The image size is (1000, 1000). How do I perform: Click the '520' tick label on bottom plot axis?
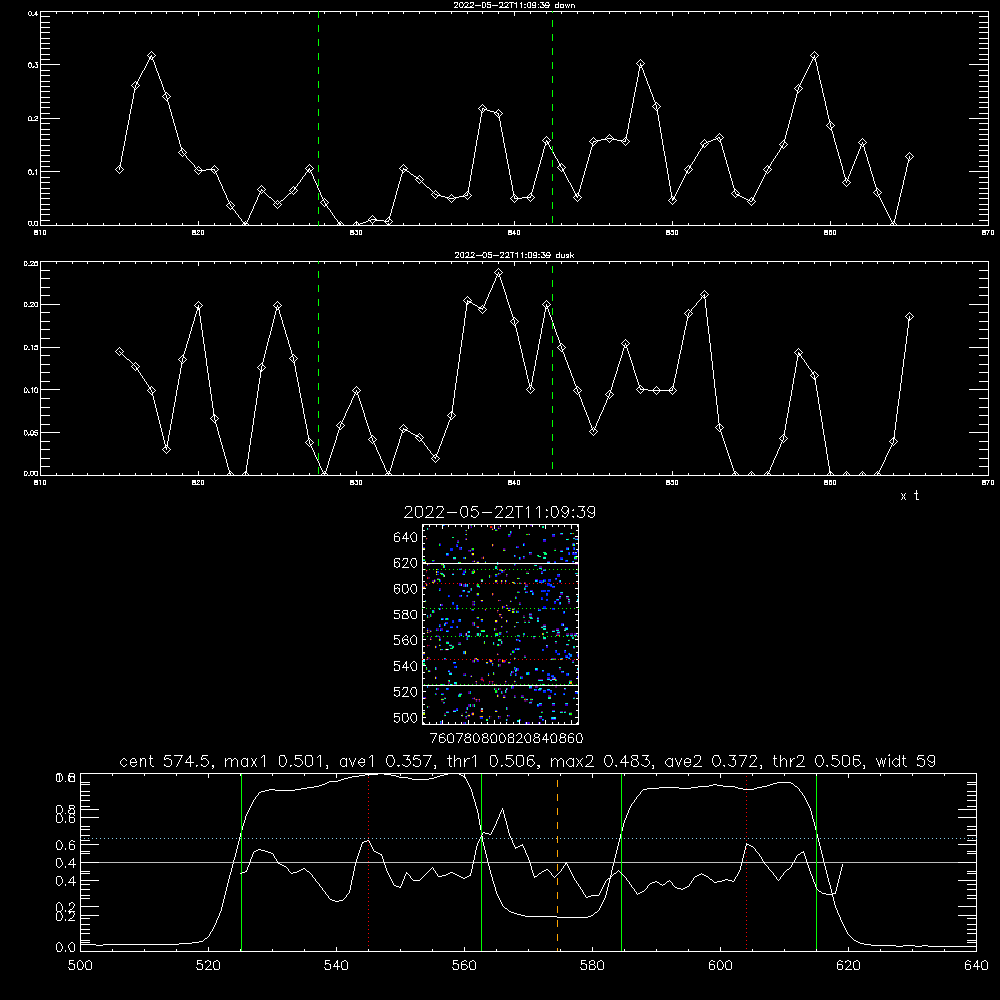208,966
